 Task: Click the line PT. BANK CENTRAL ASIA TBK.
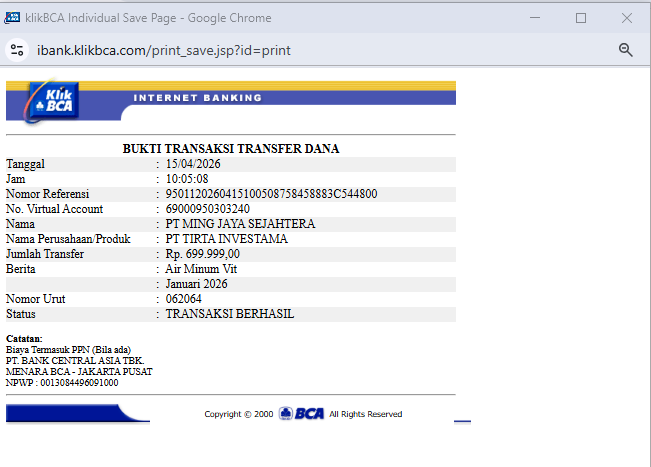[x=75, y=360]
